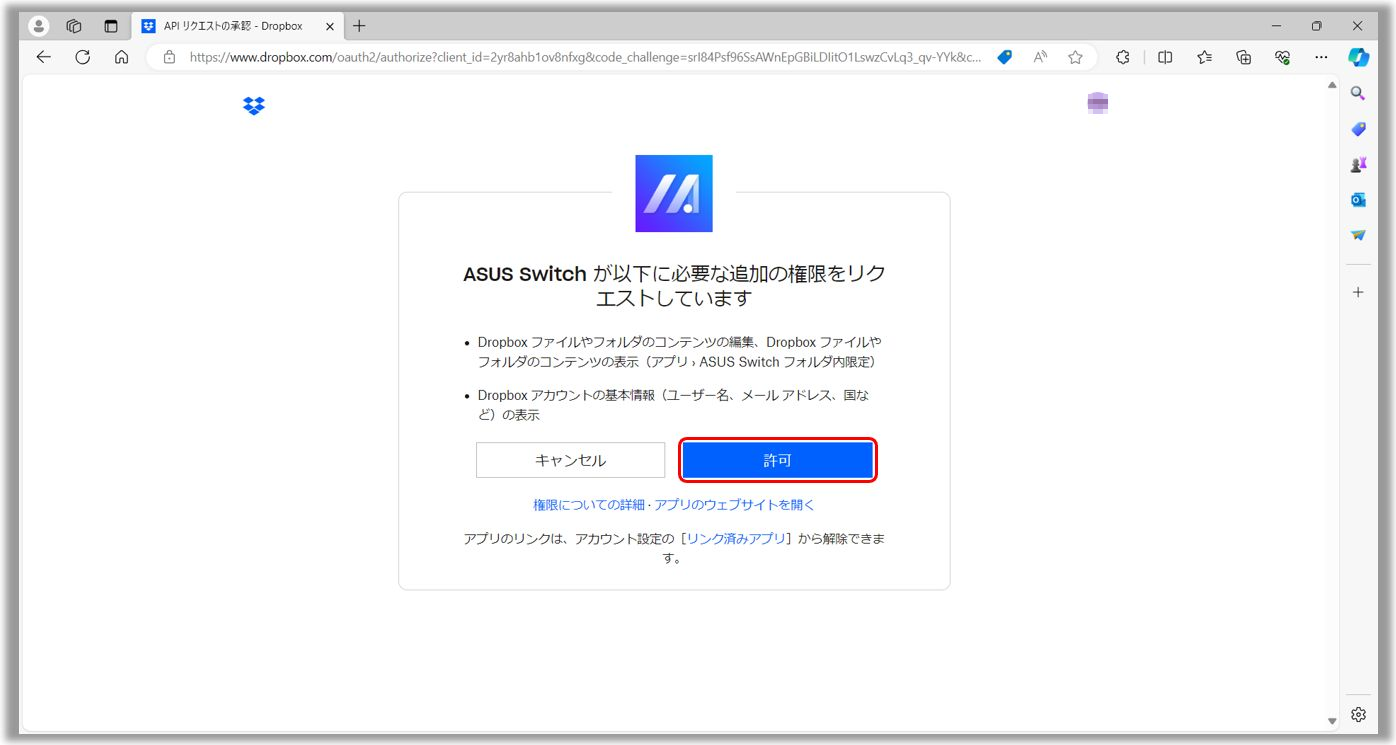
Task: Open a new tab with plus button
Action: [360, 26]
